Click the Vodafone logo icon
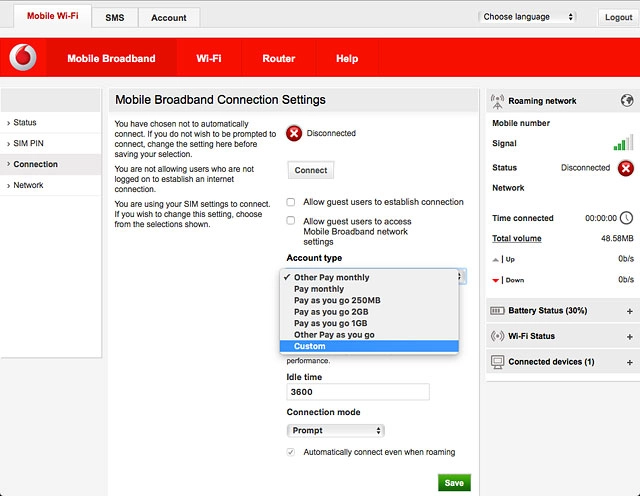The width and height of the screenshot is (640, 496). click(23, 59)
